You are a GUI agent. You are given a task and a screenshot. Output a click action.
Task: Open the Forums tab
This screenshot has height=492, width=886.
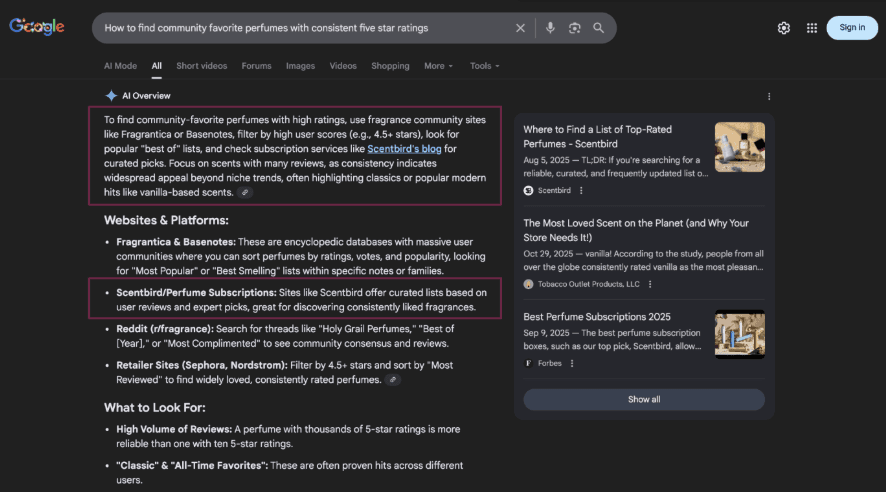(x=257, y=66)
